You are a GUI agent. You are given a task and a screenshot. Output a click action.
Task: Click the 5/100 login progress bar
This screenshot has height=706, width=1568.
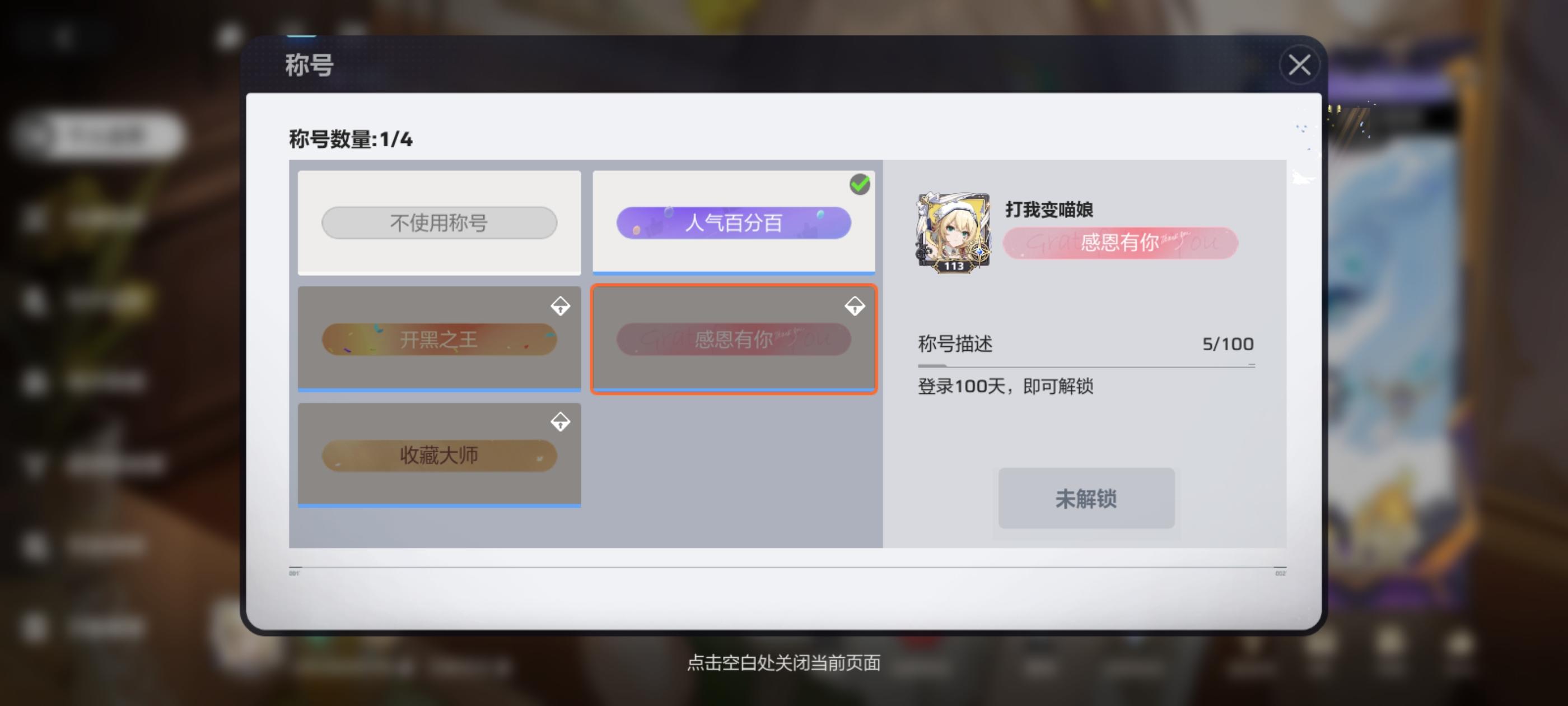(1086, 365)
